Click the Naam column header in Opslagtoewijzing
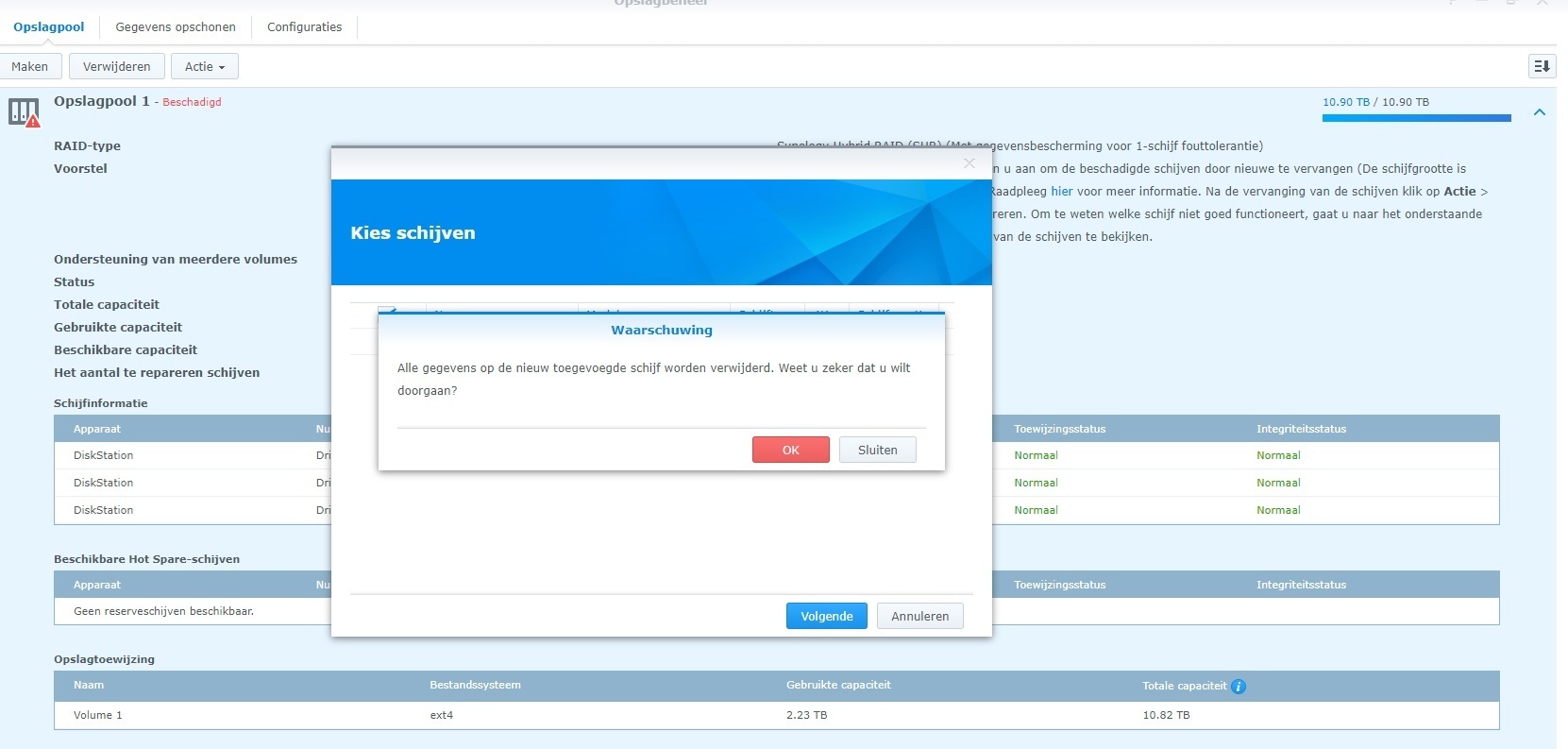1568x749 pixels. pyautogui.click(x=89, y=685)
